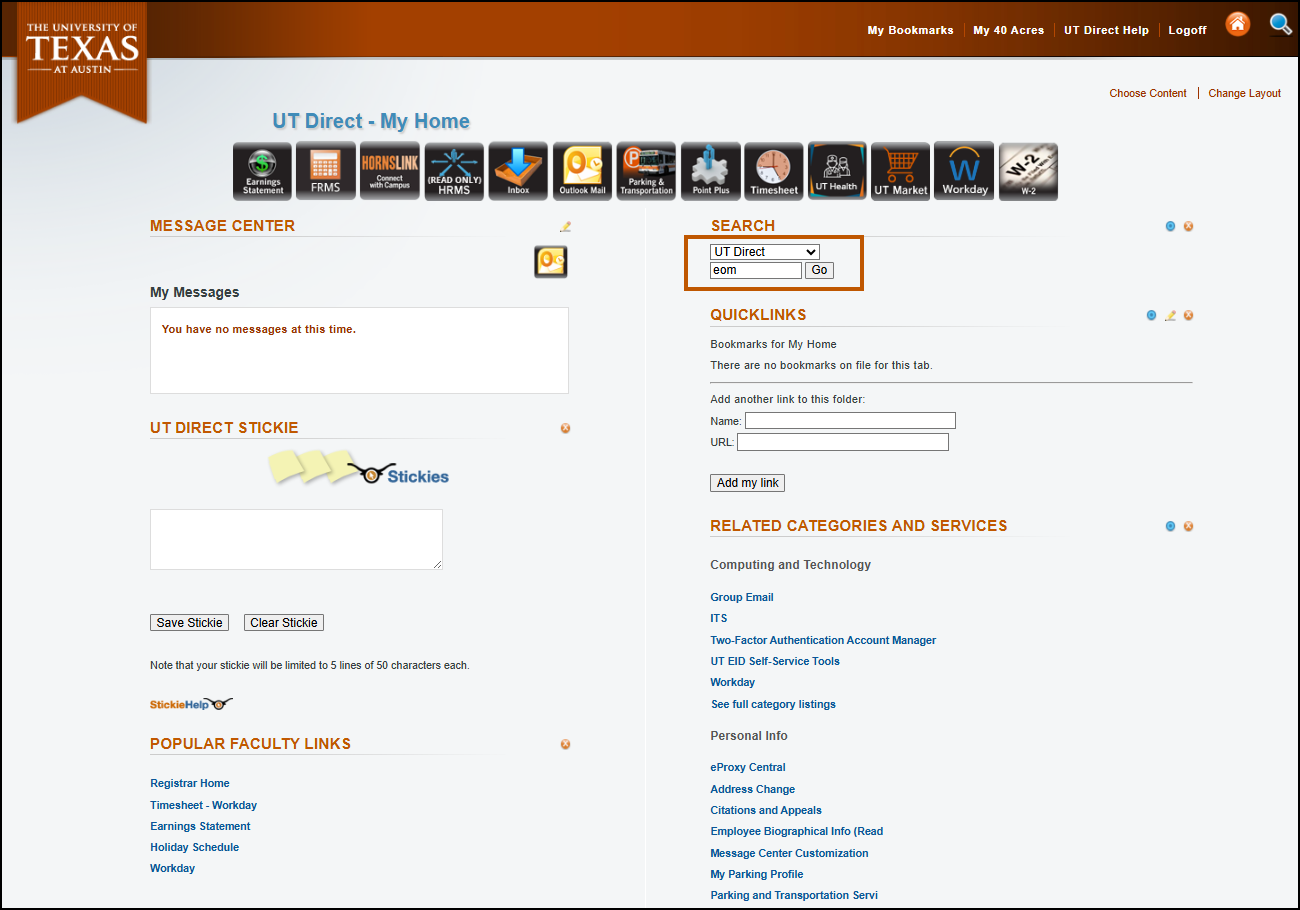
Task: Open the UT Health icon
Action: click(837, 171)
